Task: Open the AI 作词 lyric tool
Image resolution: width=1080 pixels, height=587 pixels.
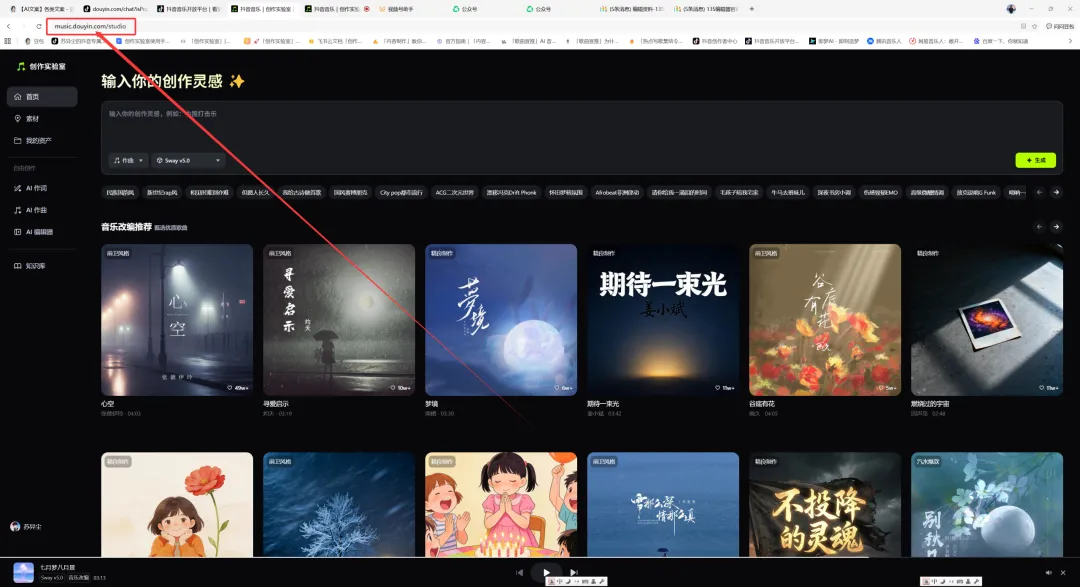Action: click(42, 188)
